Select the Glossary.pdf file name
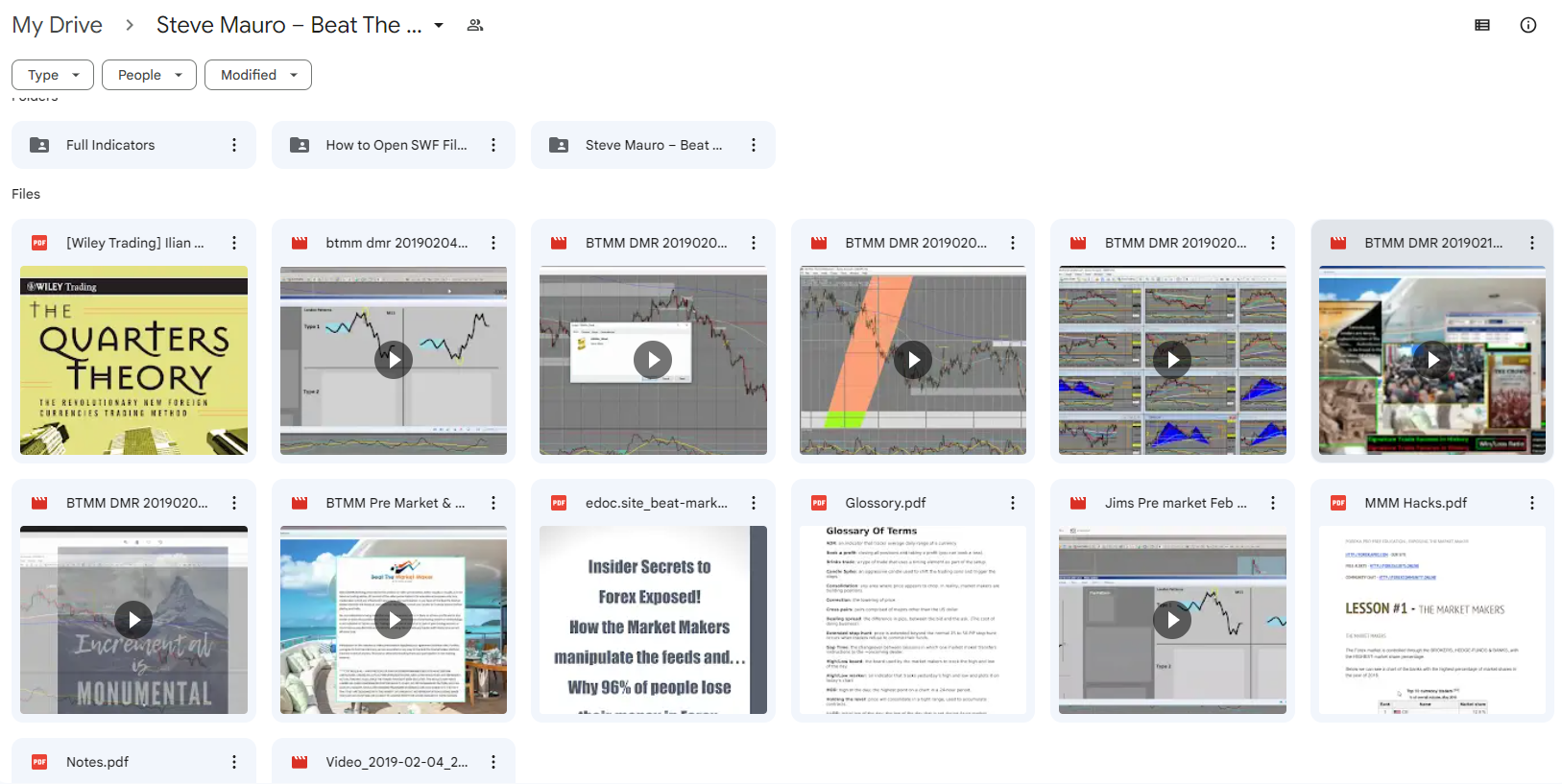Screen dimensions: 1562x784 pyautogui.click(x=885, y=503)
